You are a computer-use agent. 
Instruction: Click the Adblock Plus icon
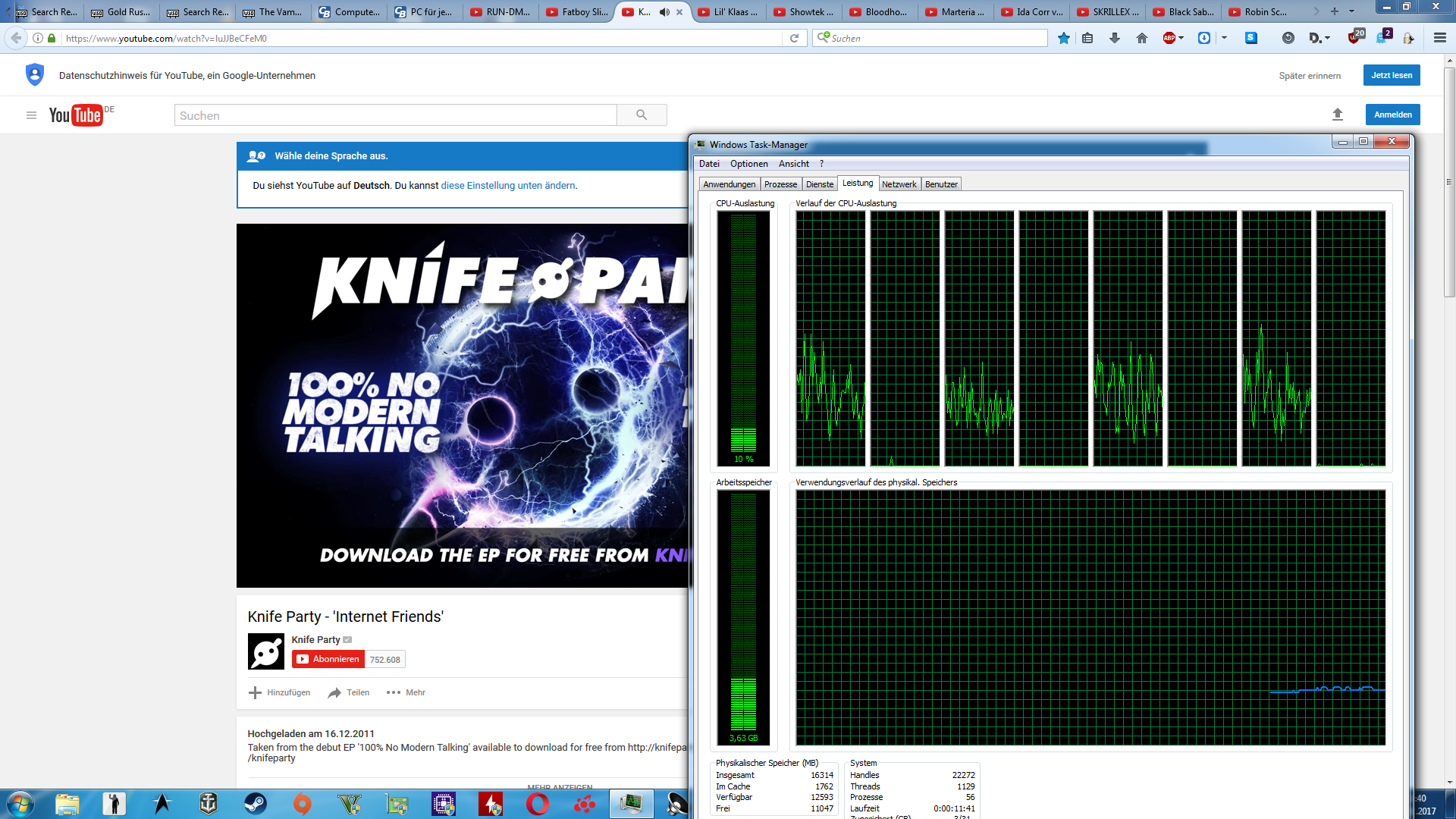(x=1169, y=38)
